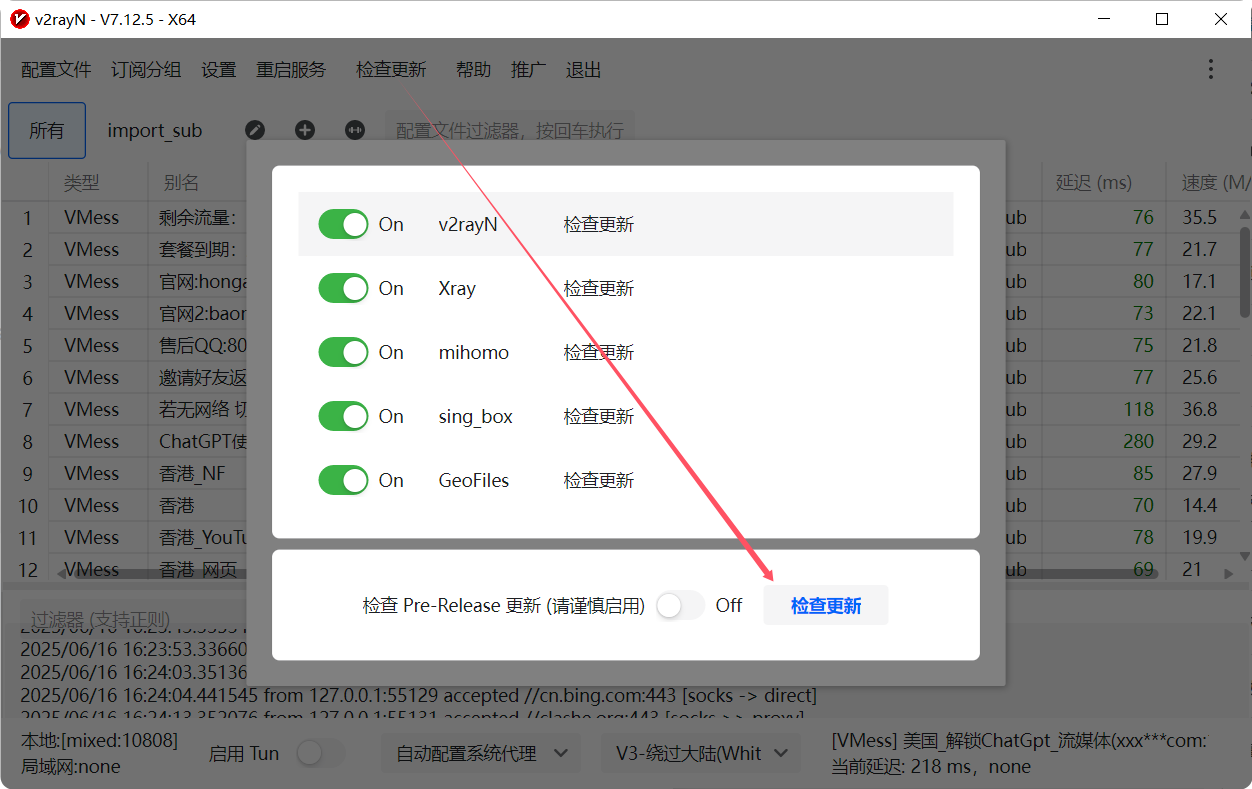1252x789 pixels.
Task: Click the v2rayN logo in title bar
Action: click(19, 19)
